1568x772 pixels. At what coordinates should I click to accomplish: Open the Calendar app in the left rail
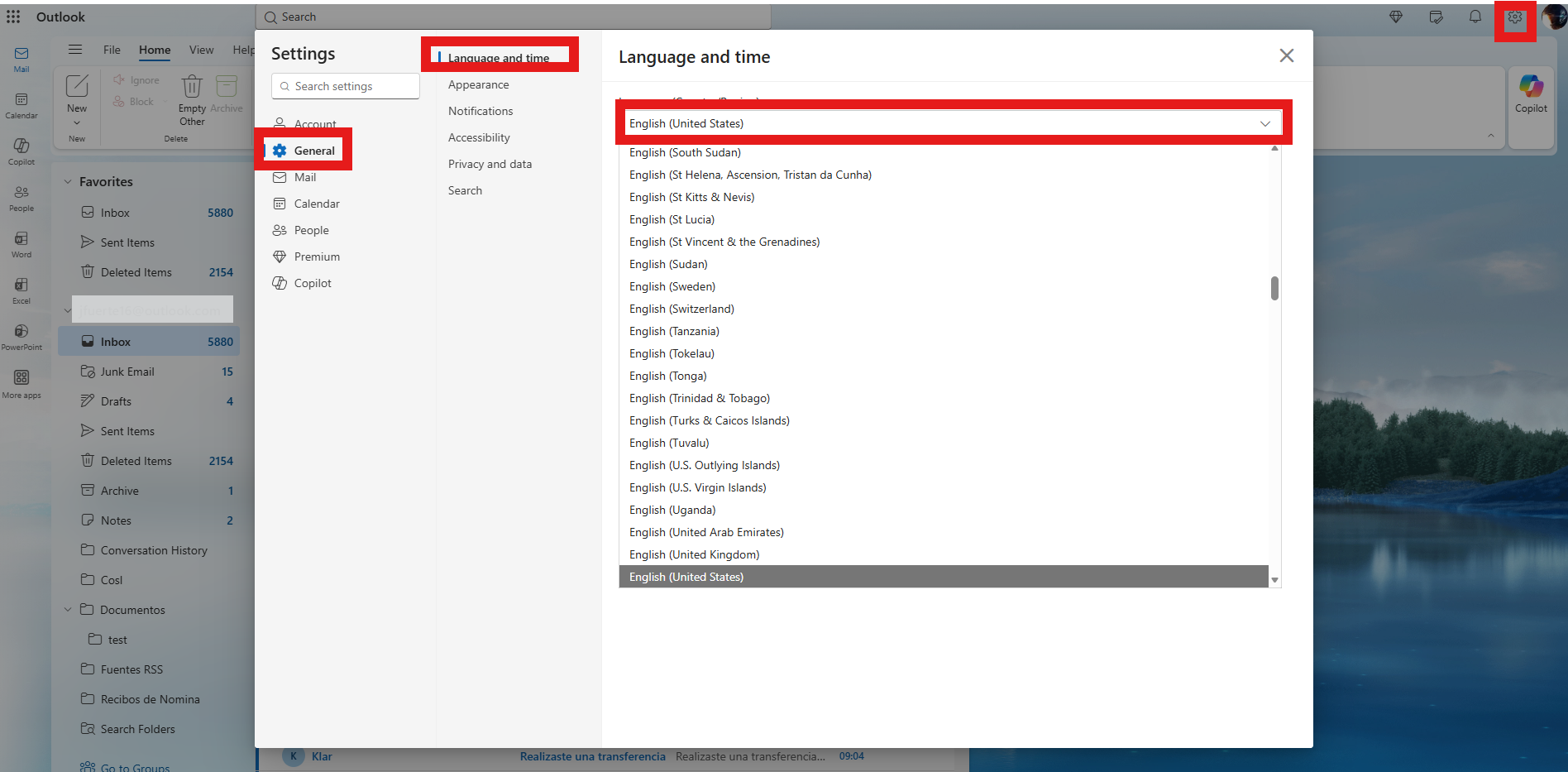22,105
